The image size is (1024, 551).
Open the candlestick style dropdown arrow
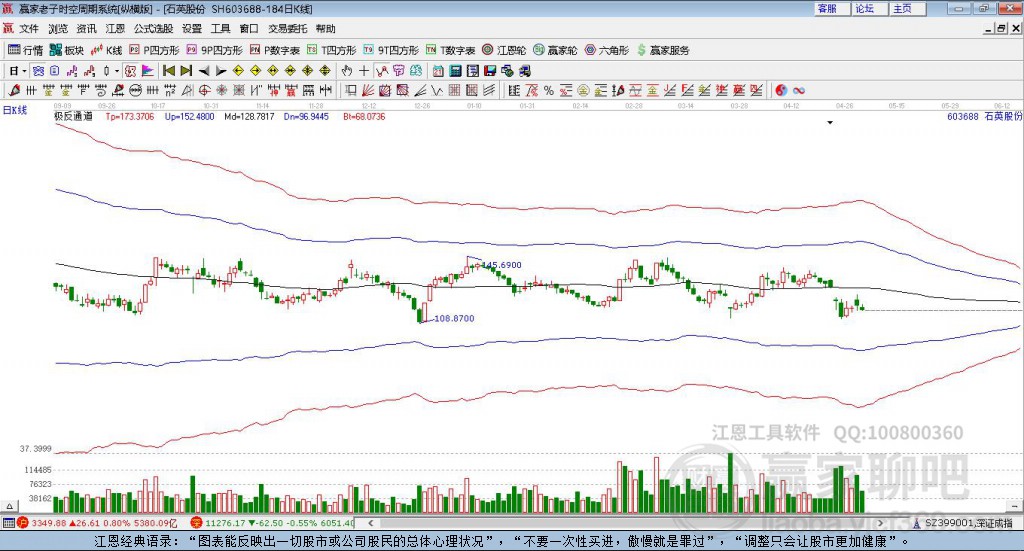(117, 71)
